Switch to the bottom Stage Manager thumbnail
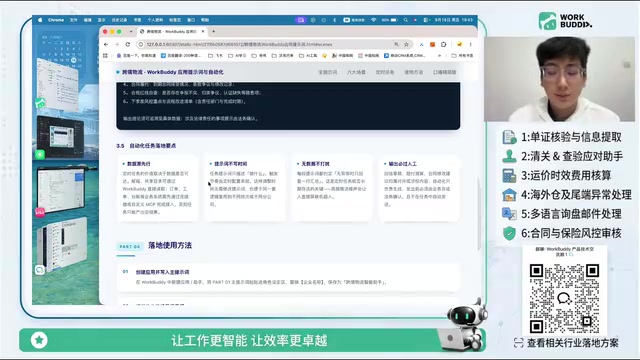This screenshot has width=640, height=360. 62,244
